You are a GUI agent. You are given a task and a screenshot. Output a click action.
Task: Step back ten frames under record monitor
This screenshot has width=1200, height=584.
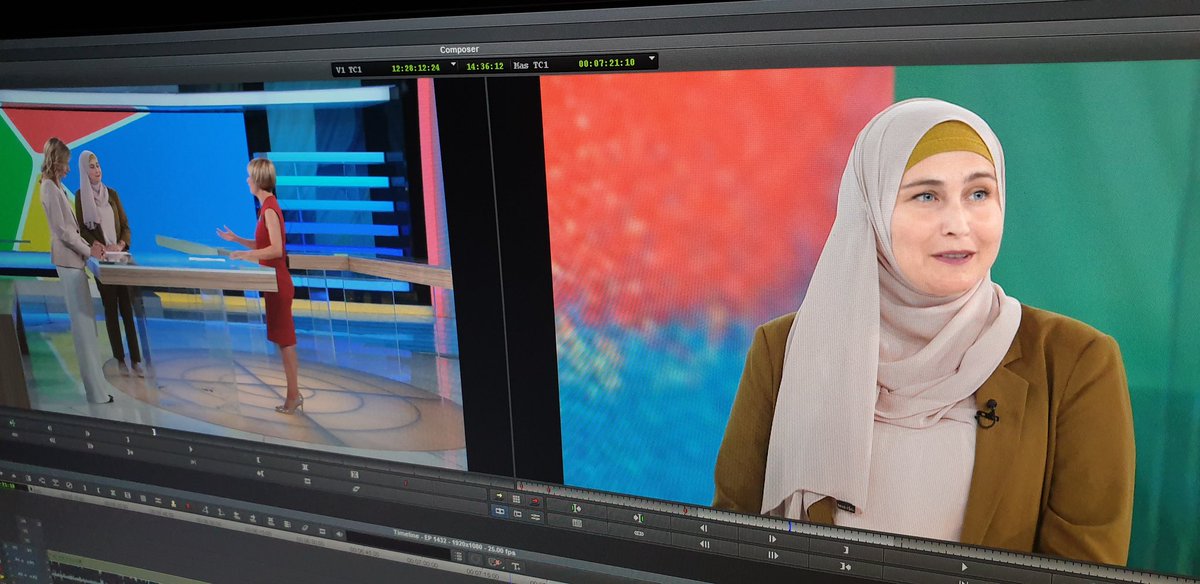click(x=704, y=544)
